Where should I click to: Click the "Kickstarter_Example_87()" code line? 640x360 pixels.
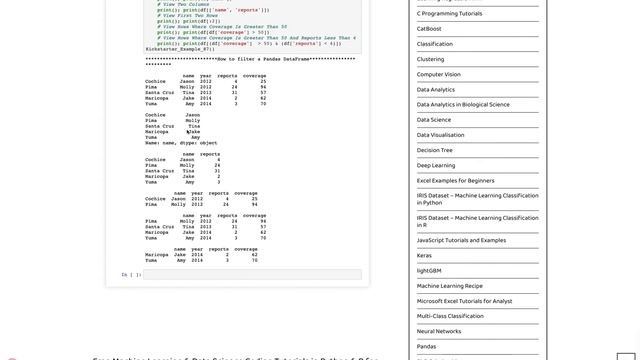point(180,49)
